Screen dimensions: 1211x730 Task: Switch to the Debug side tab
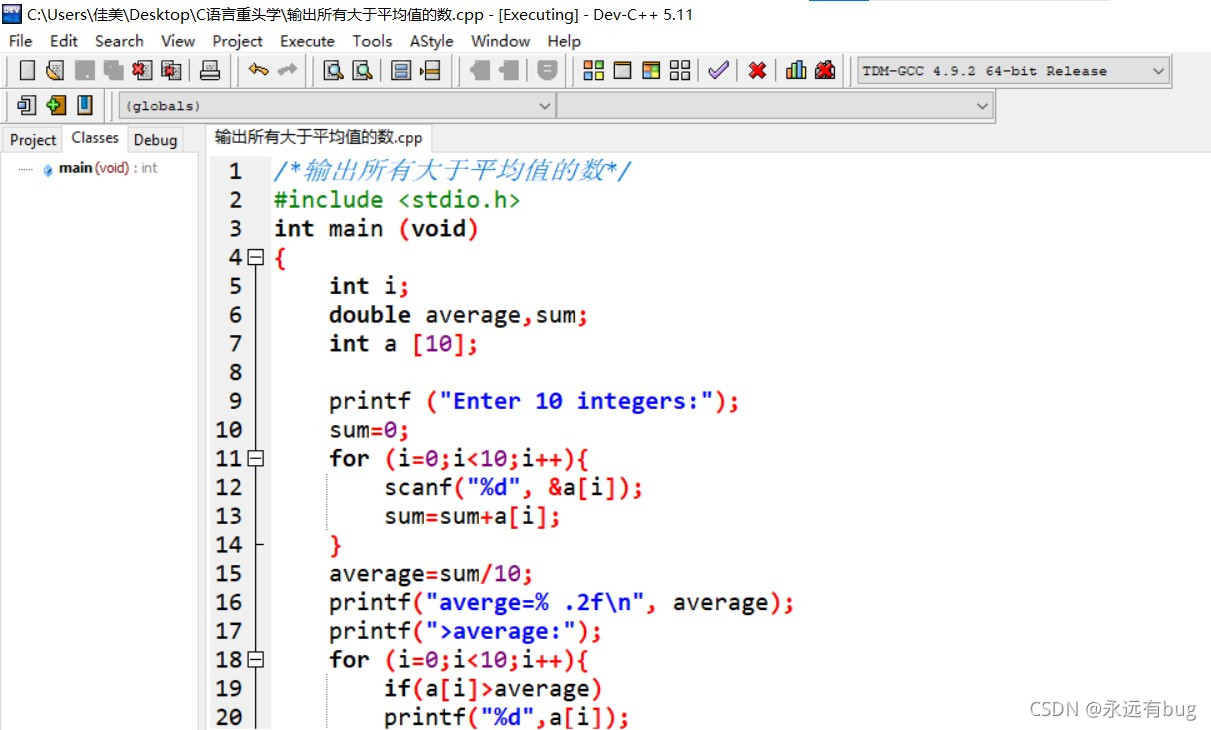[155, 139]
